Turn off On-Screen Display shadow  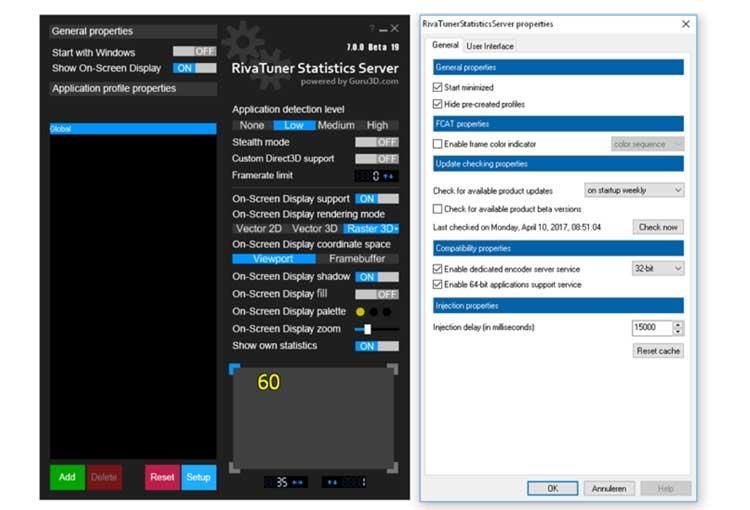377,277
